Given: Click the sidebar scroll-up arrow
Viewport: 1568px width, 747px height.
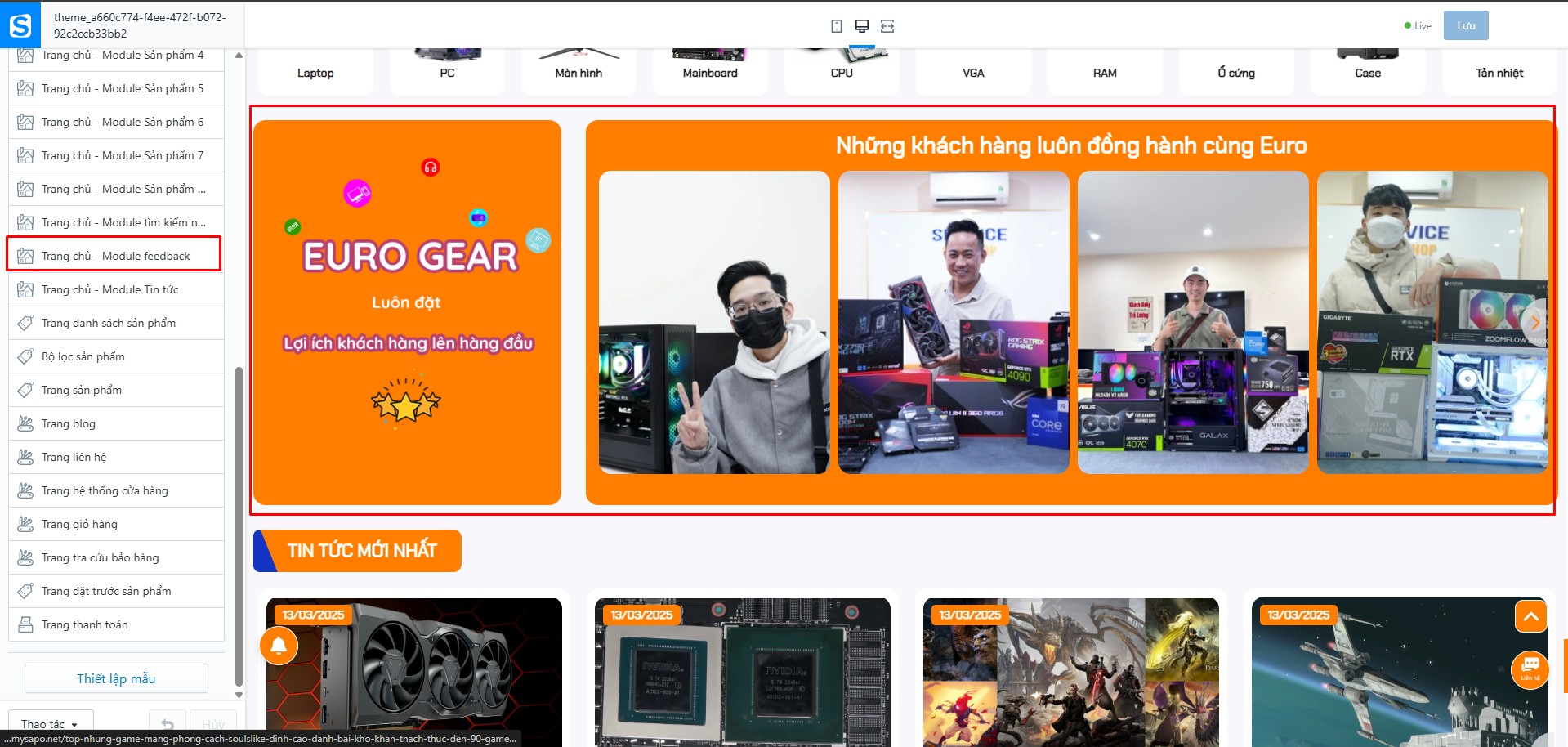Looking at the screenshot, I should click(239, 56).
